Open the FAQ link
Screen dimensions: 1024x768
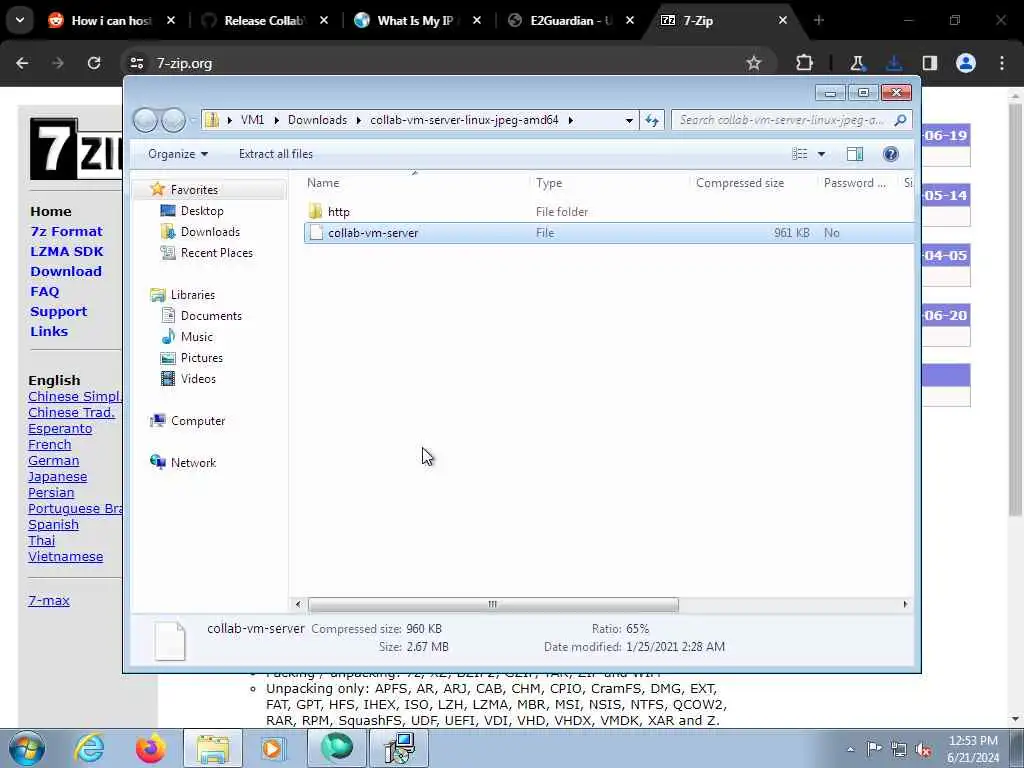coord(44,291)
